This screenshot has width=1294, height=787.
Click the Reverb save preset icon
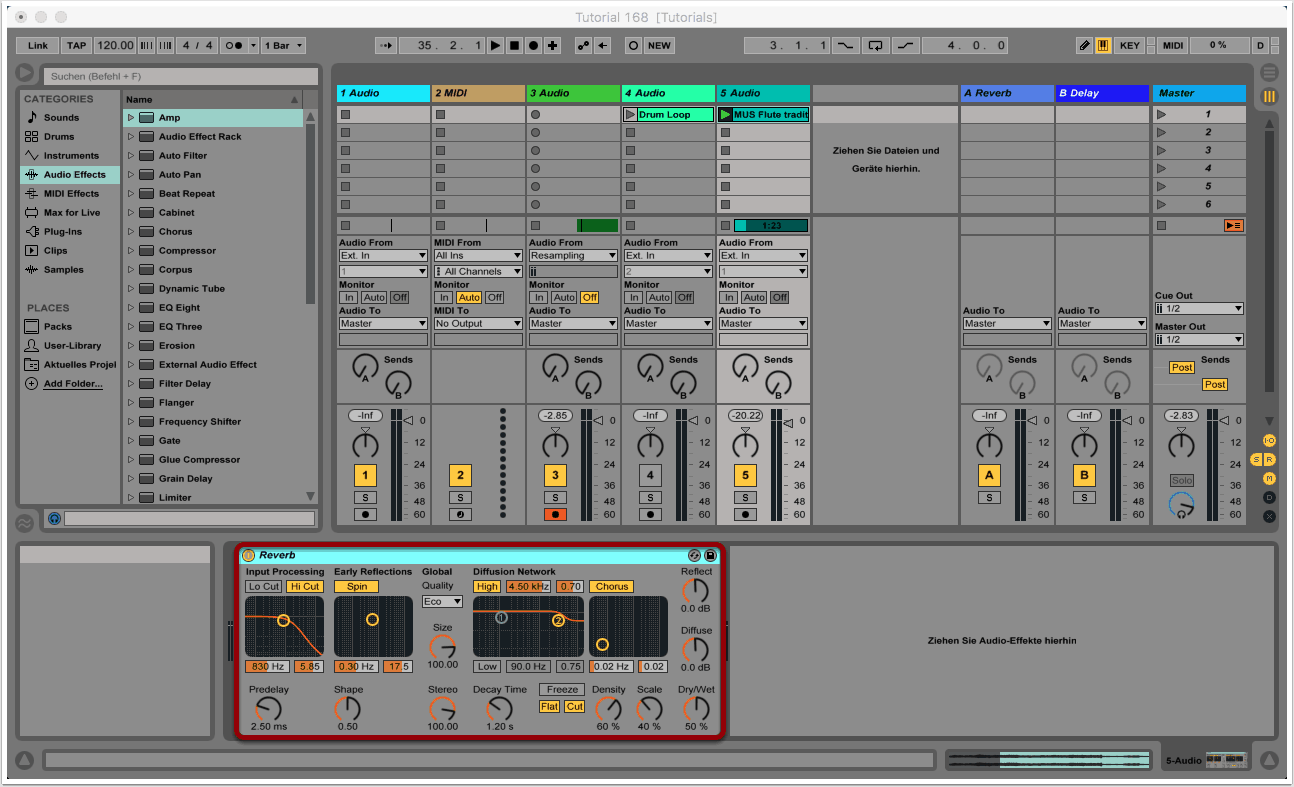[x=710, y=555]
